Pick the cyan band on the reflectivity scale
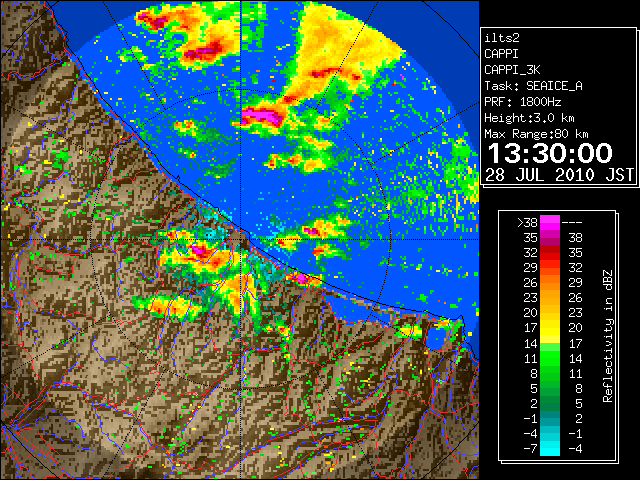 click(550, 448)
